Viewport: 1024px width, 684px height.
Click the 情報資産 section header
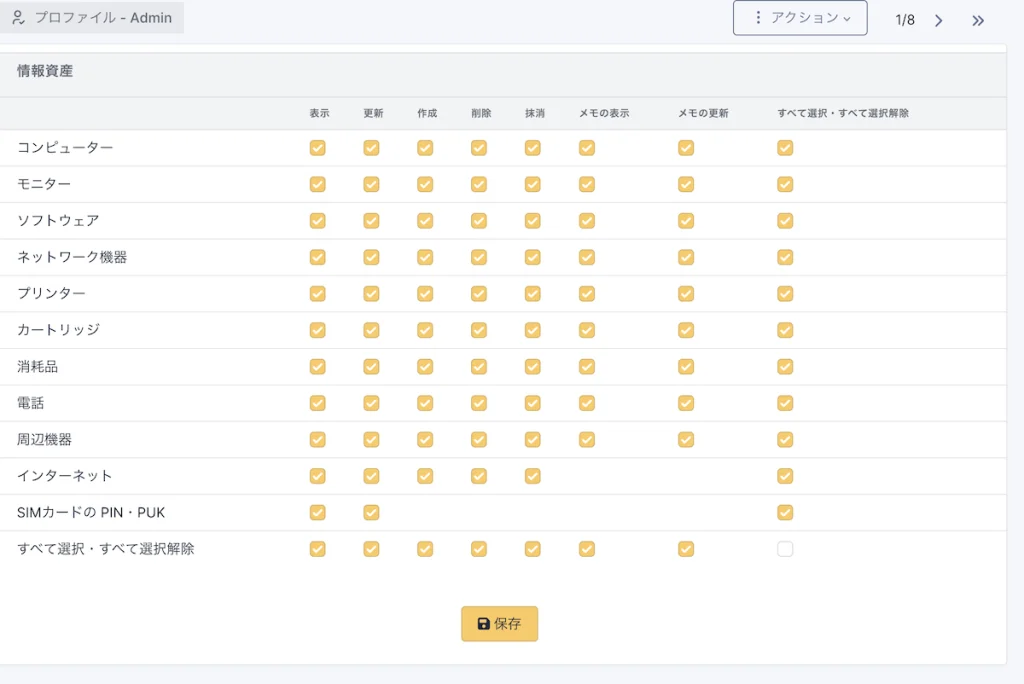point(45,71)
